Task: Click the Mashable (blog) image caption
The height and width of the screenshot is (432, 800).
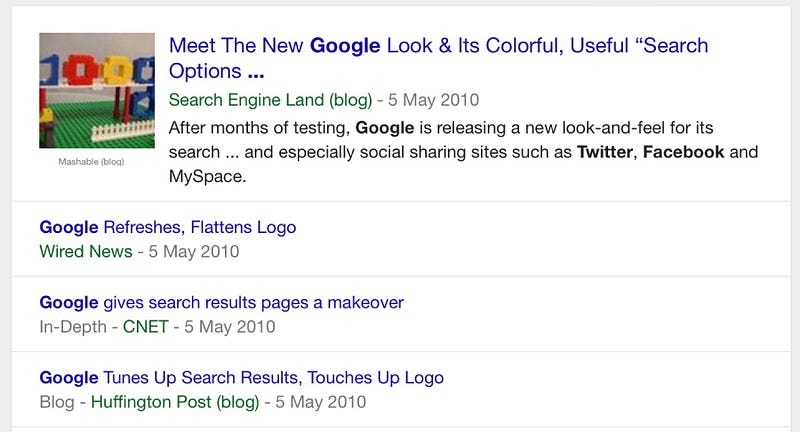Action: (91, 162)
